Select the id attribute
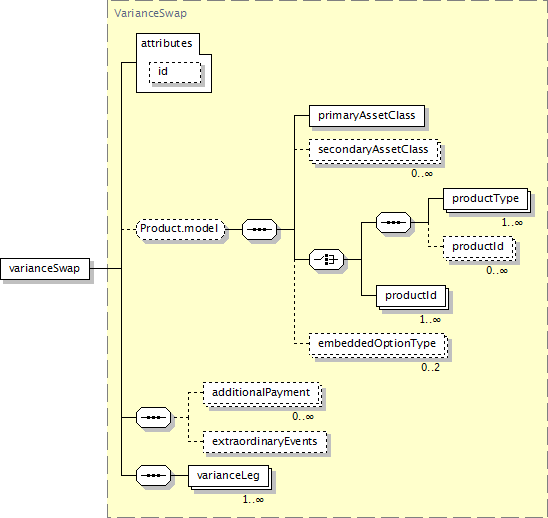The width and height of the screenshot is (548, 518). point(175,72)
